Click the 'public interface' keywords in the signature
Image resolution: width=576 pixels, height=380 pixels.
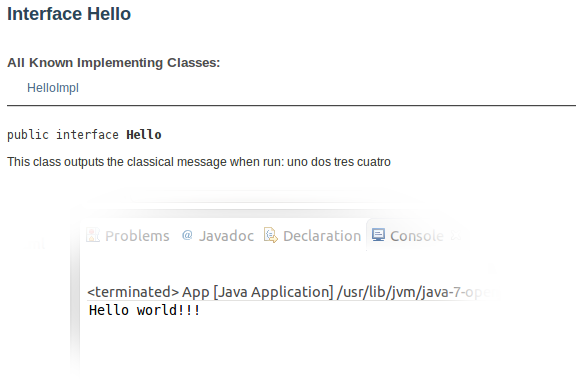click(x=63, y=135)
